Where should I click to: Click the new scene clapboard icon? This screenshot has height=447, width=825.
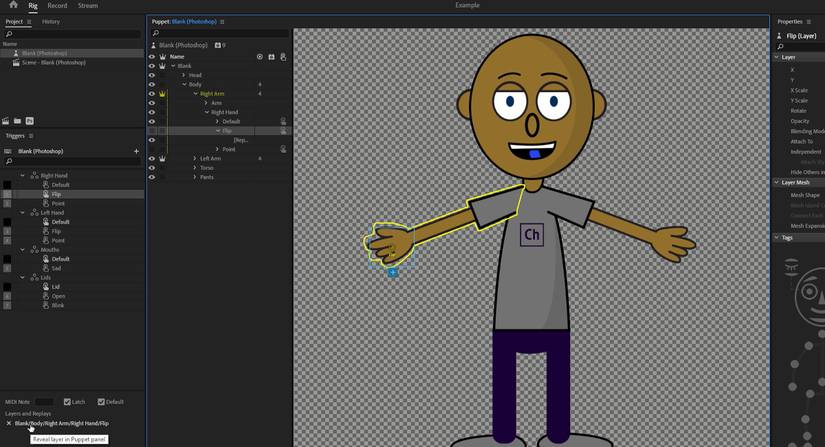click(6, 121)
